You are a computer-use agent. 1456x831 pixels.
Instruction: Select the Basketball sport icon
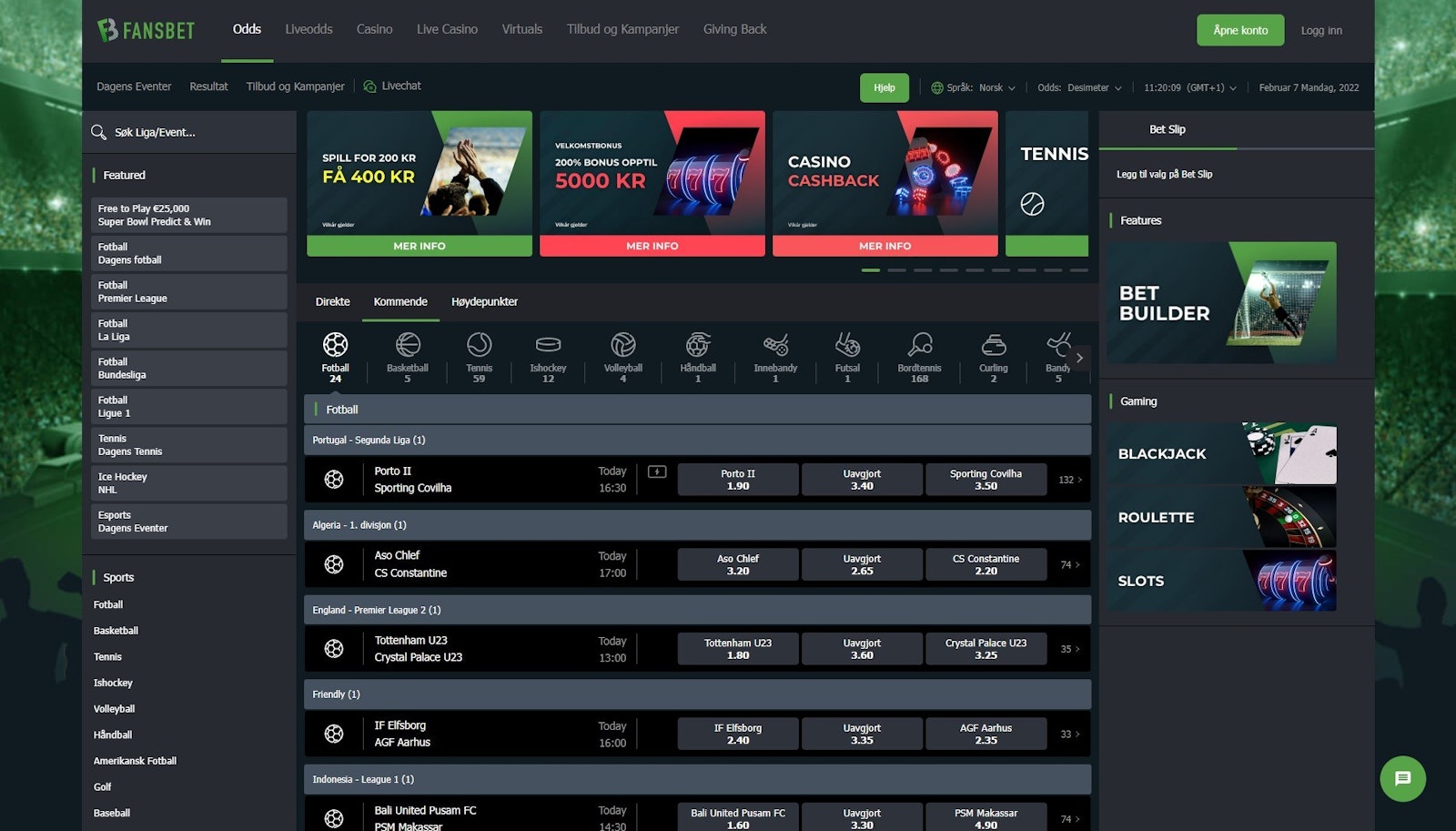point(408,348)
